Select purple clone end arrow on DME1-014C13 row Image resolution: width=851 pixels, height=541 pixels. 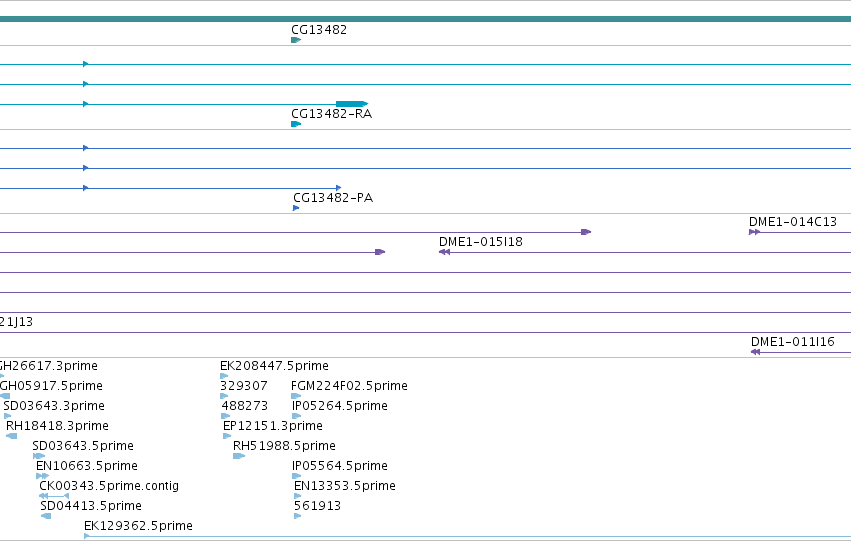pyautogui.click(x=586, y=232)
